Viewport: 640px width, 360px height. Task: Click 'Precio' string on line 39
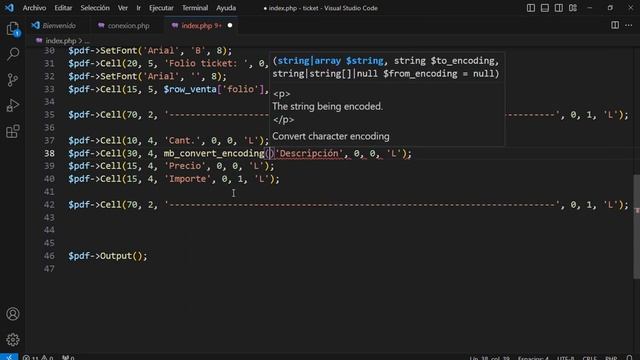click(x=184, y=166)
